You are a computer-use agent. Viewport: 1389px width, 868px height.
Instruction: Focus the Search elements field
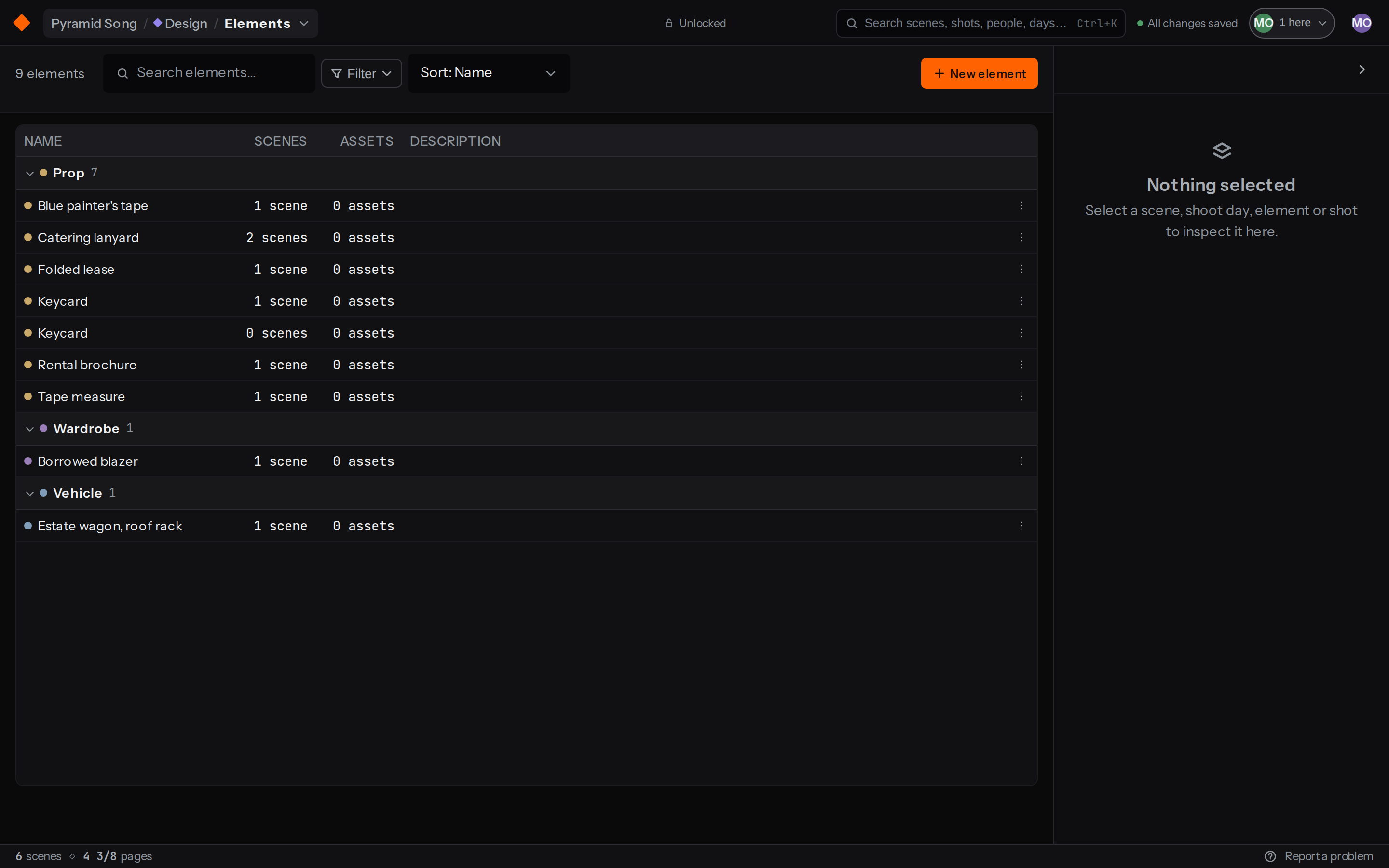[x=209, y=73]
